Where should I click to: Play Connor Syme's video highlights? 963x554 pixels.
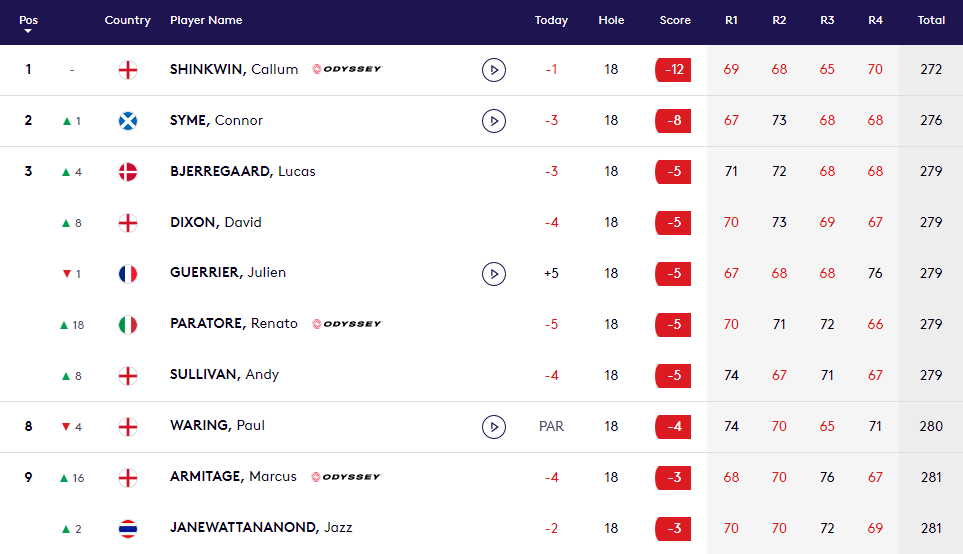coord(493,121)
